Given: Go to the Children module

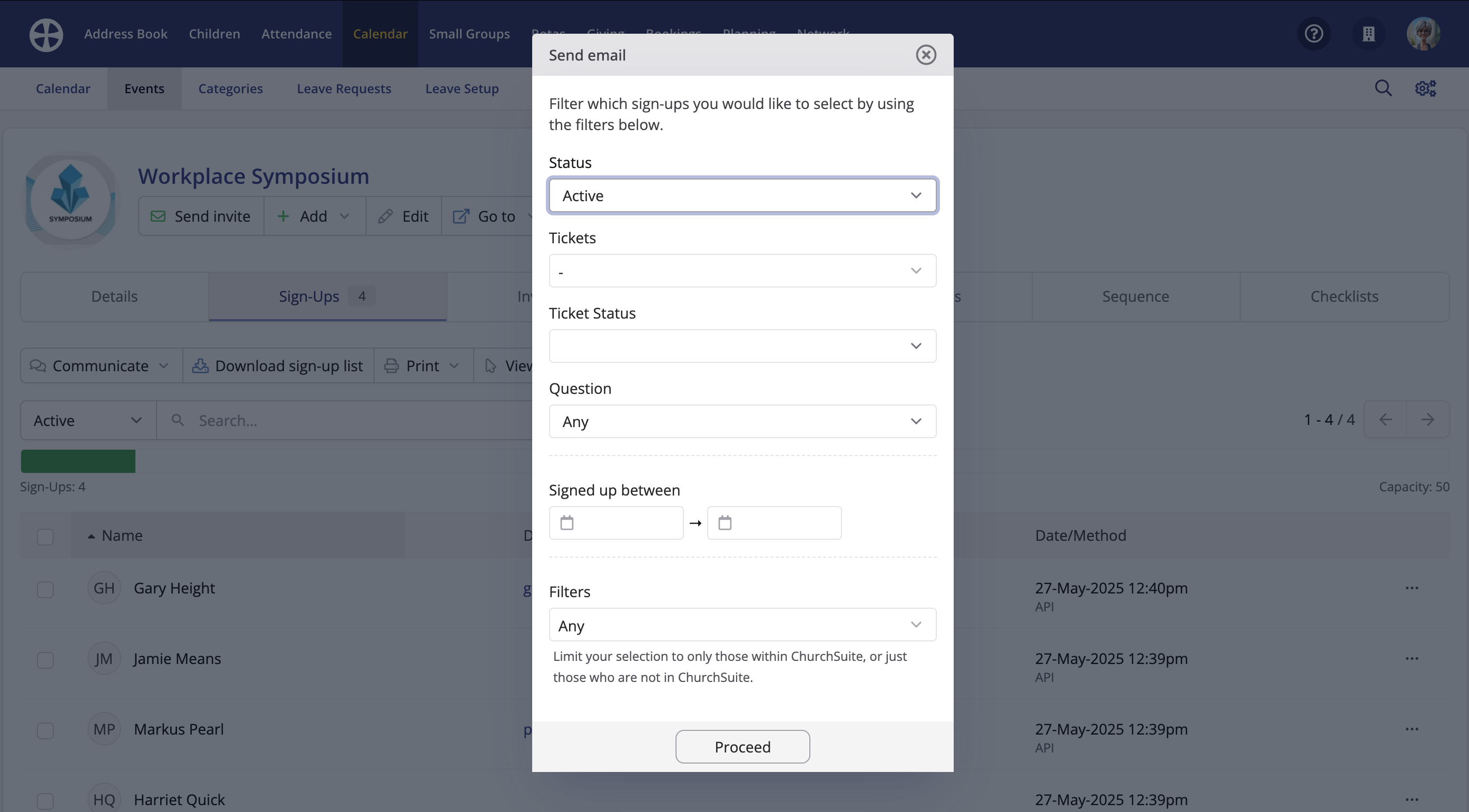Looking at the screenshot, I should point(214,34).
